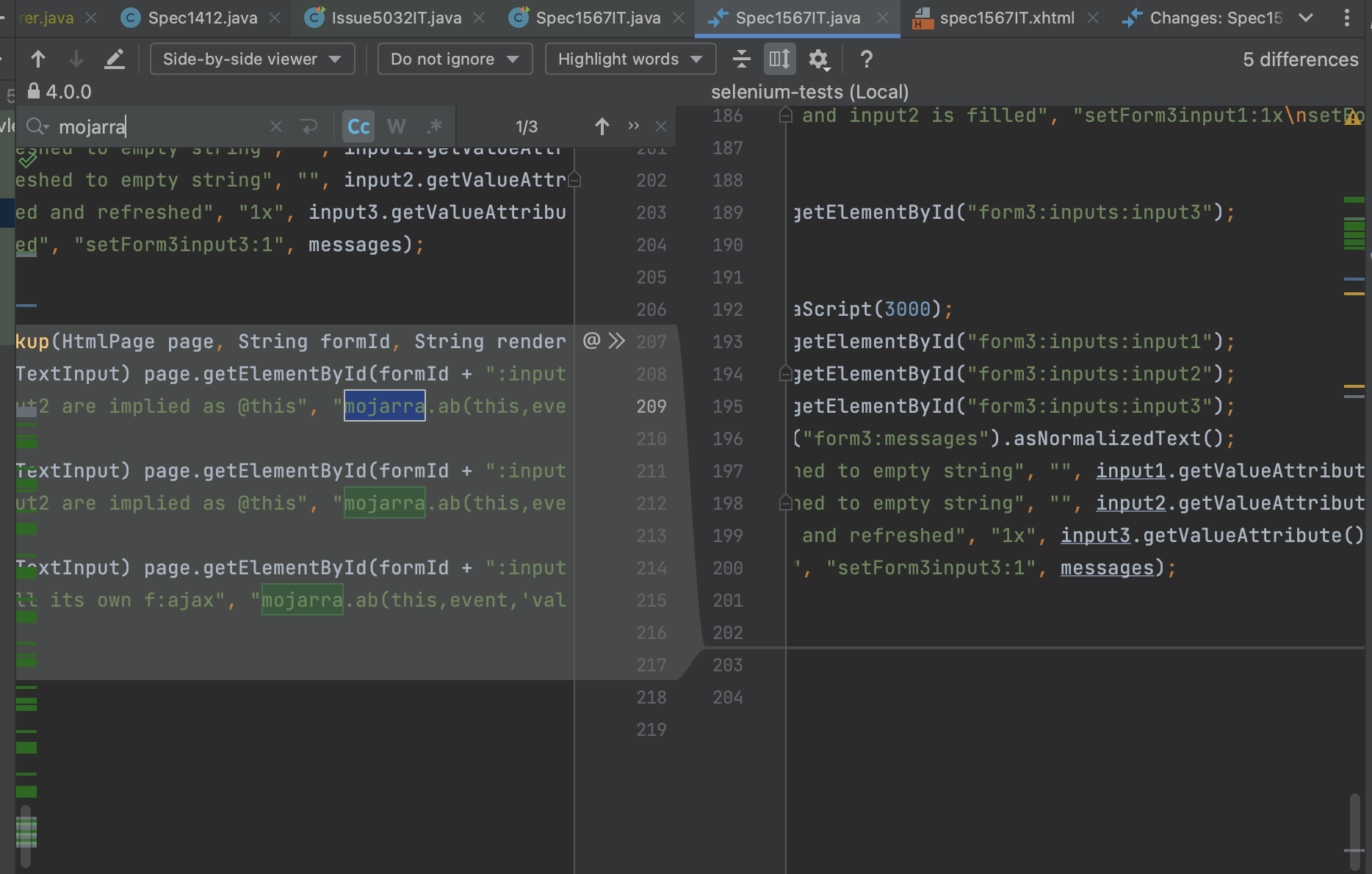
Task: Open the Highlight words dropdown
Action: pos(629,59)
